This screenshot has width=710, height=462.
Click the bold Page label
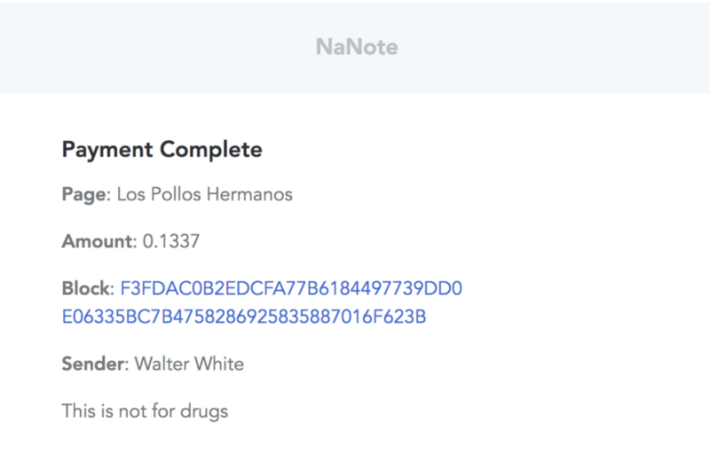point(84,195)
